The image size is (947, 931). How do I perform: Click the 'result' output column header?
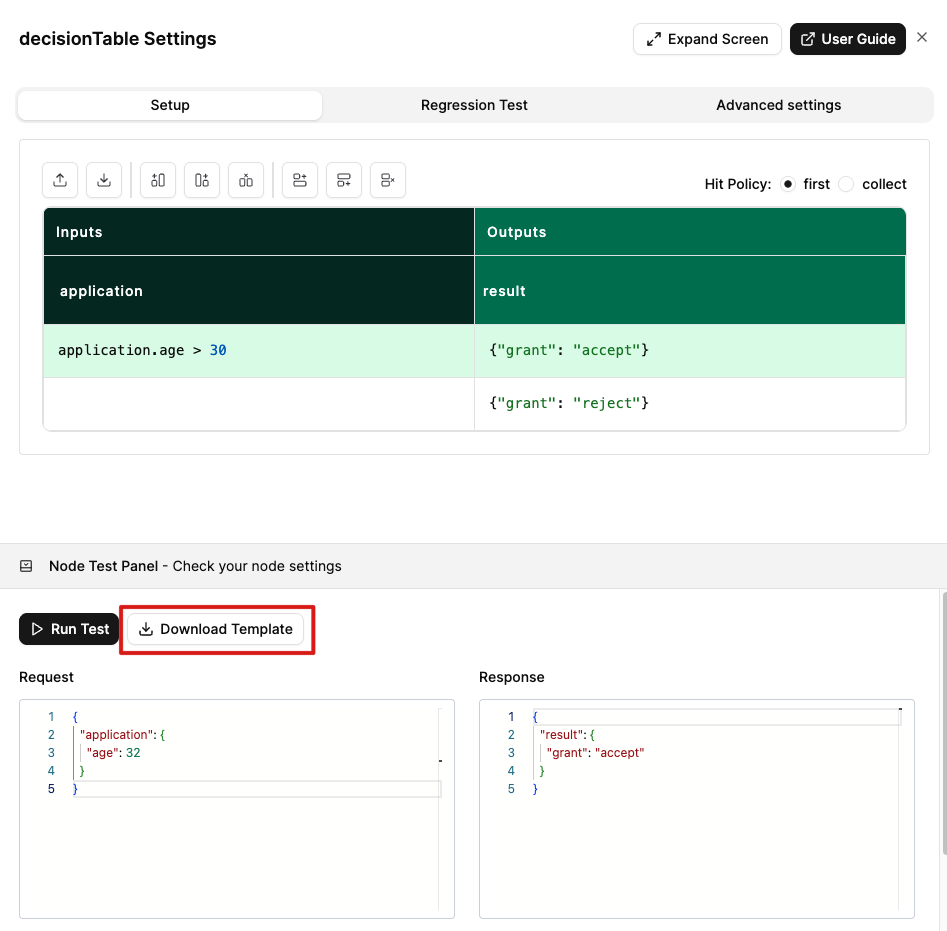pos(690,290)
